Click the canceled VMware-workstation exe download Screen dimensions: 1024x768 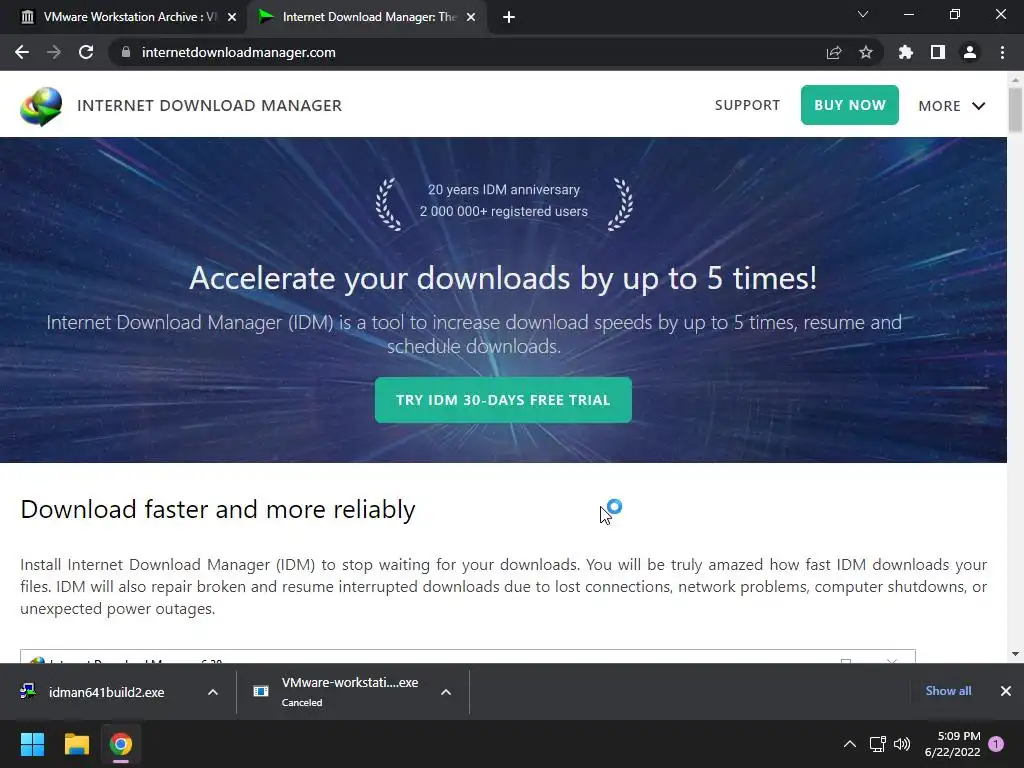(x=340, y=692)
